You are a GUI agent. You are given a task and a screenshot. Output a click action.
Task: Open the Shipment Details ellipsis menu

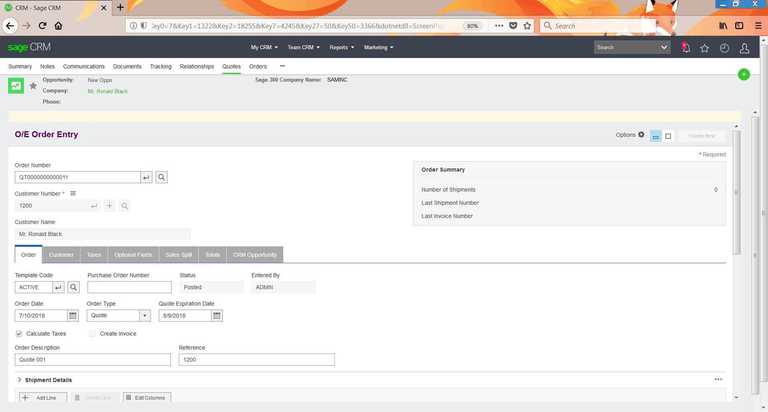(718, 379)
